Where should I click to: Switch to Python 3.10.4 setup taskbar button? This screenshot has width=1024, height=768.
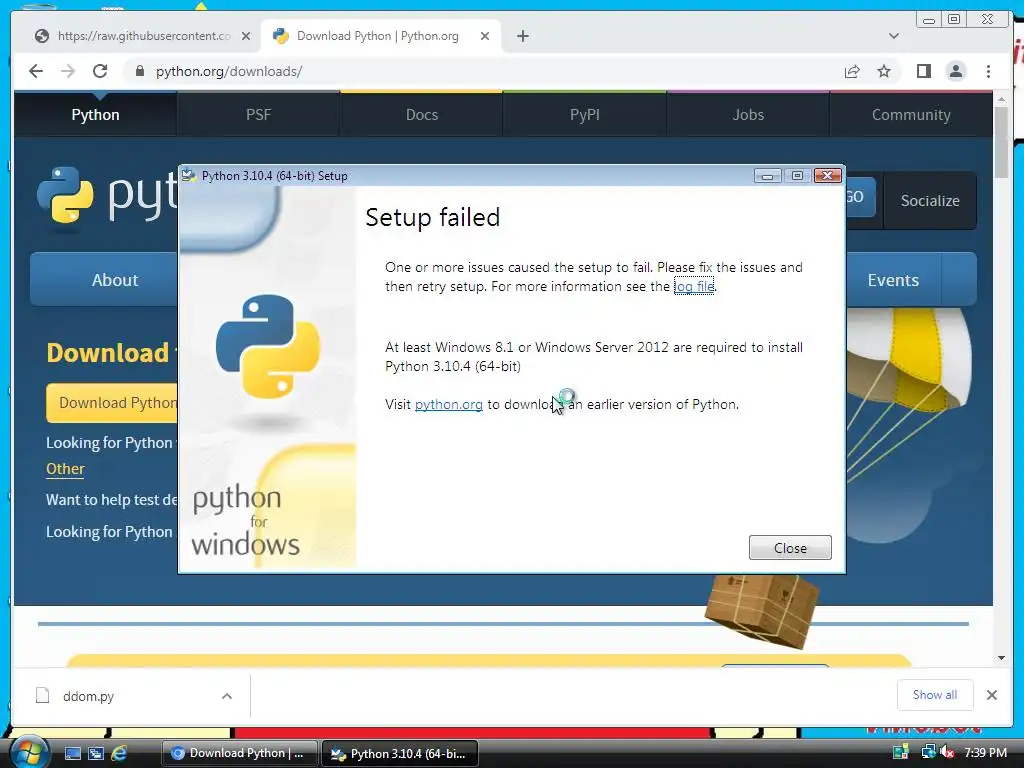coord(400,753)
